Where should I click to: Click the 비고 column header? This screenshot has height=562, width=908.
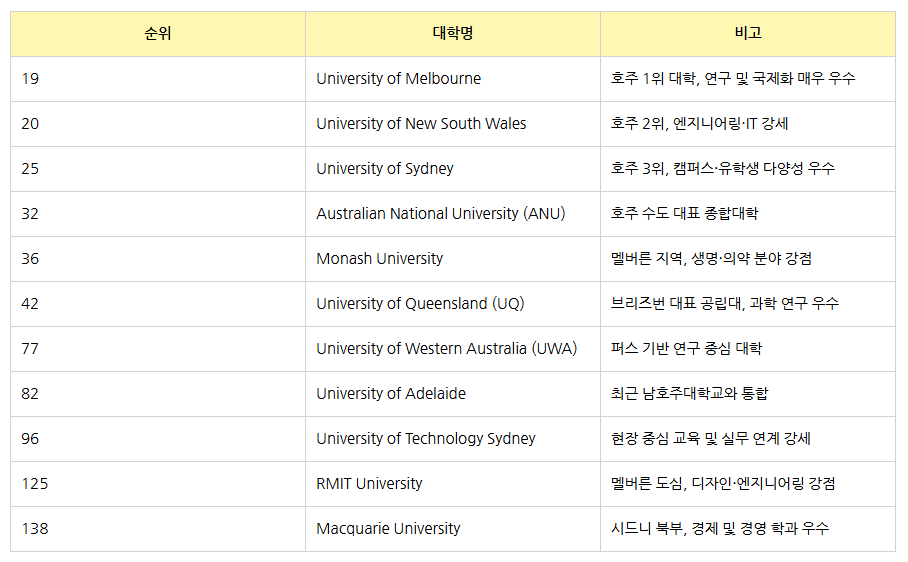click(748, 34)
